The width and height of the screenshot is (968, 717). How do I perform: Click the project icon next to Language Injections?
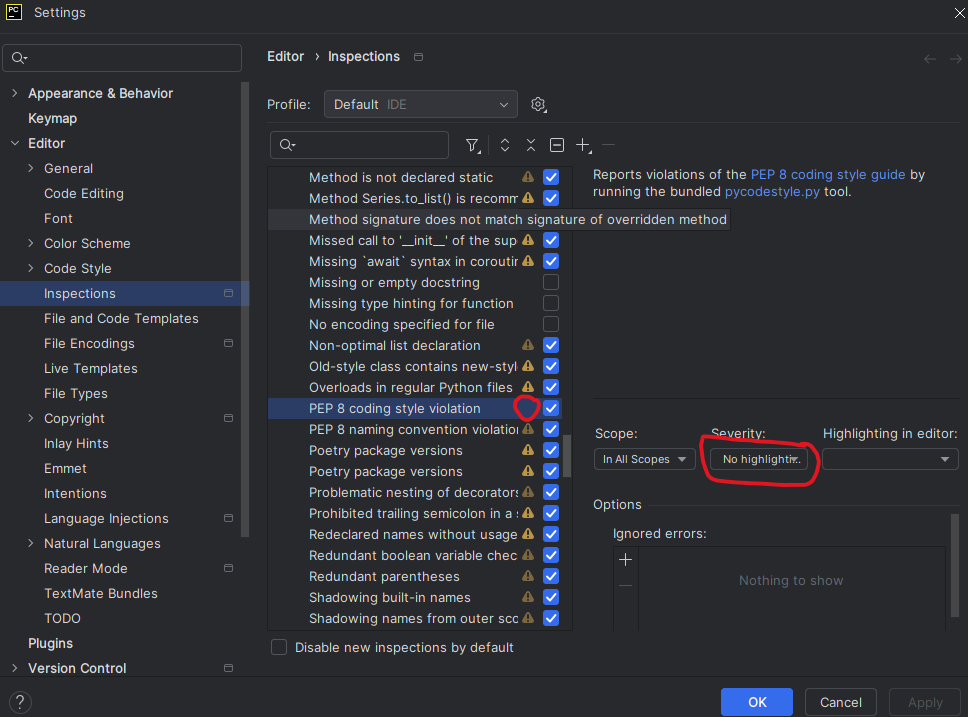coord(228,518)
